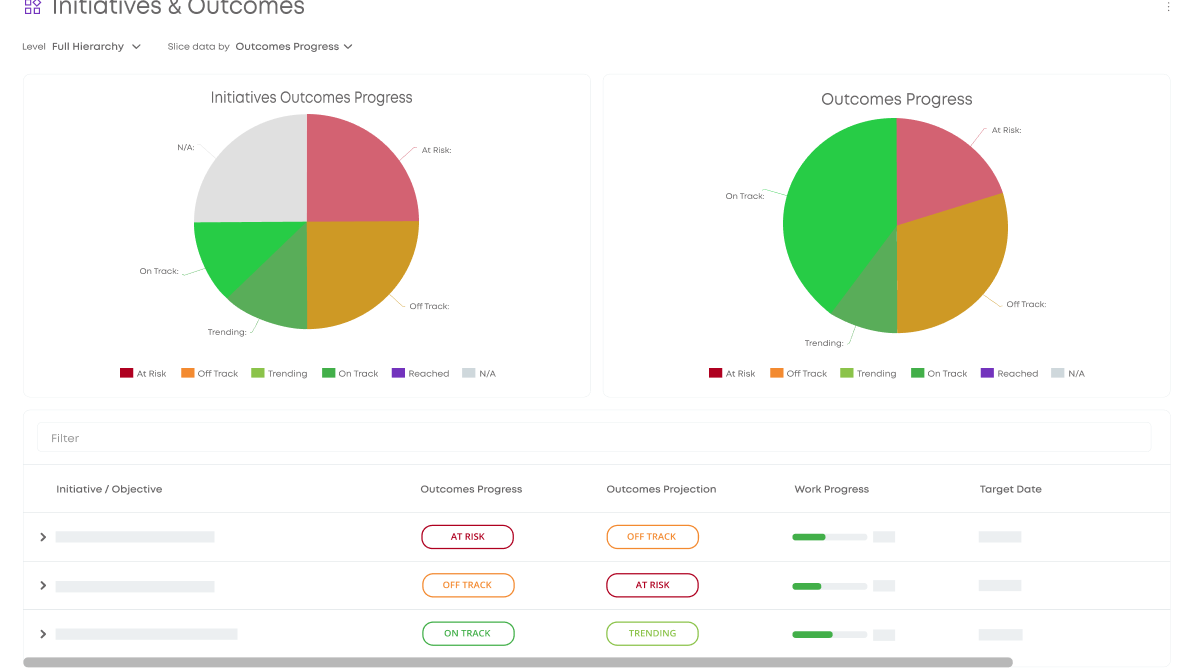
Task: Expand the third initiative row
Action: [x=43, y=634]
